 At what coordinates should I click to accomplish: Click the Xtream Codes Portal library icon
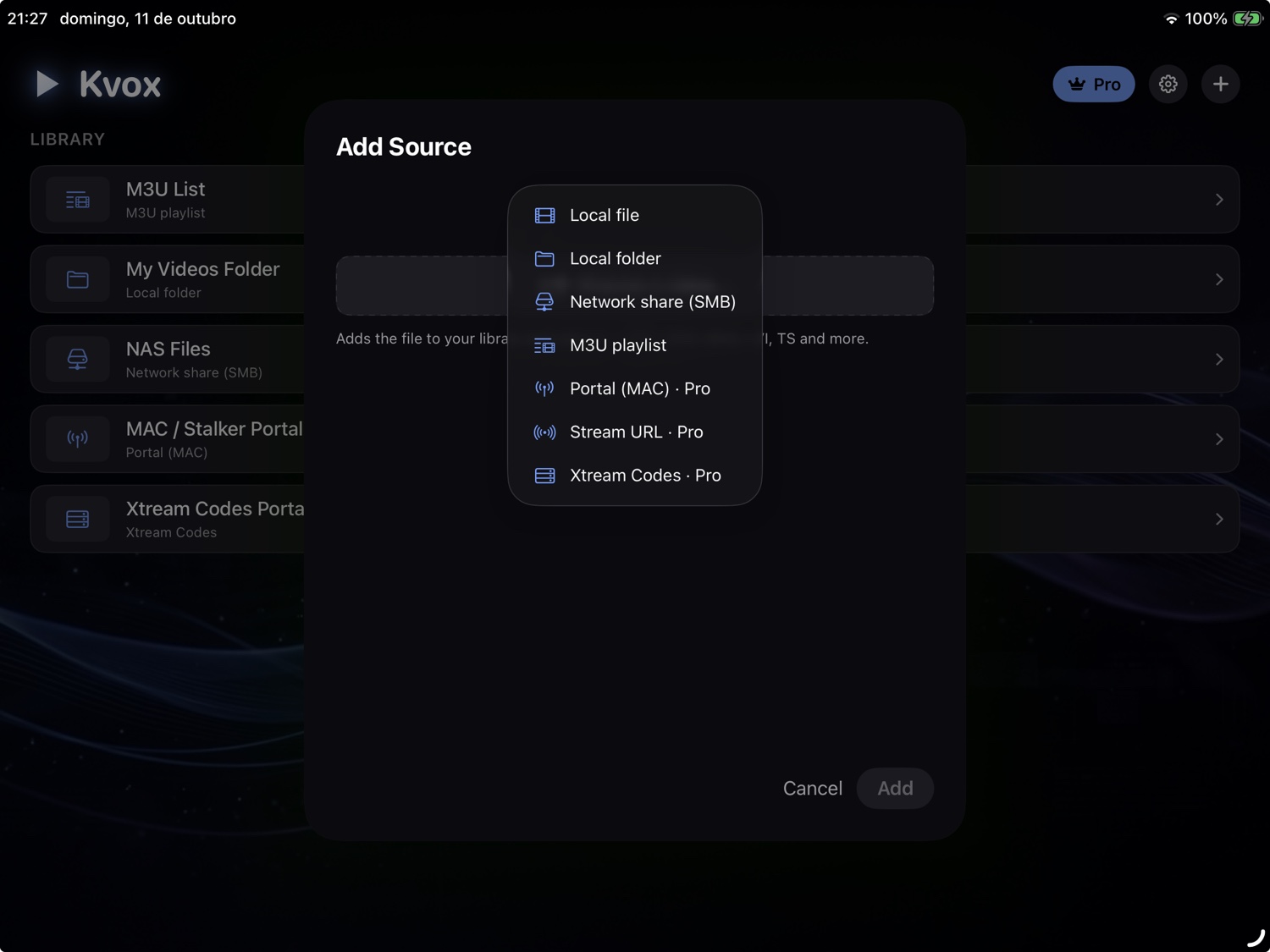[x=78, y=519]
